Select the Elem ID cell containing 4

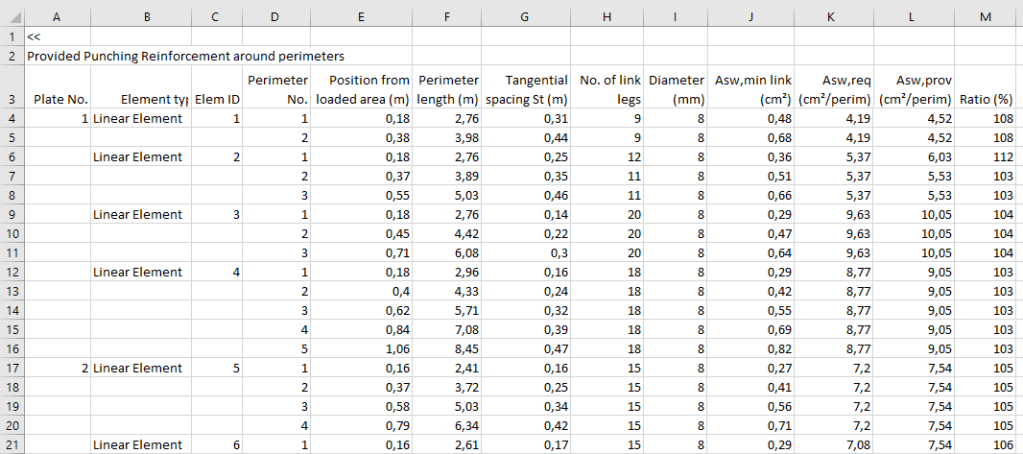(x=217, y=272)
